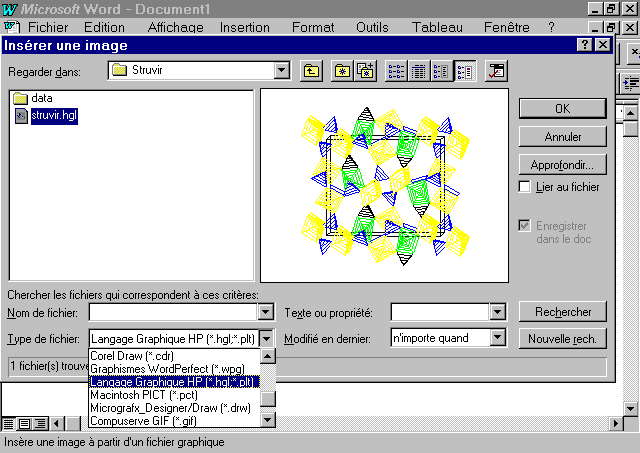Pick Compuserve GIF (*.gif) file type
Screen dimensions: 640x453
pyautogui.click(x=174, y=421)
